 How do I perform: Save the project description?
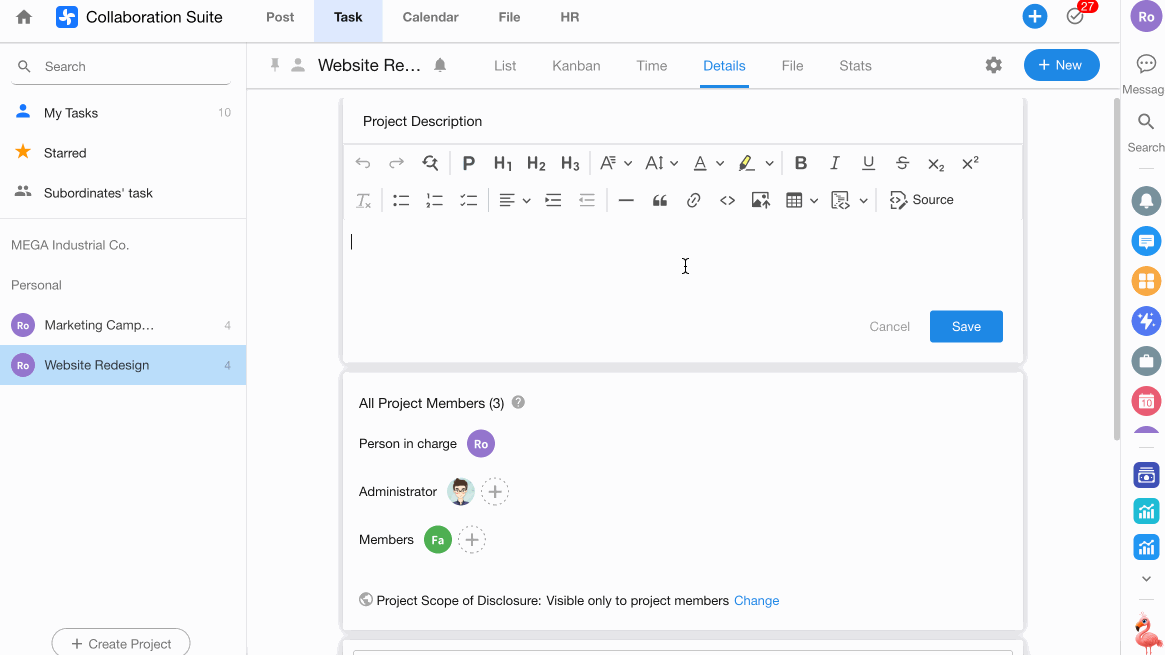click(965, 326)
